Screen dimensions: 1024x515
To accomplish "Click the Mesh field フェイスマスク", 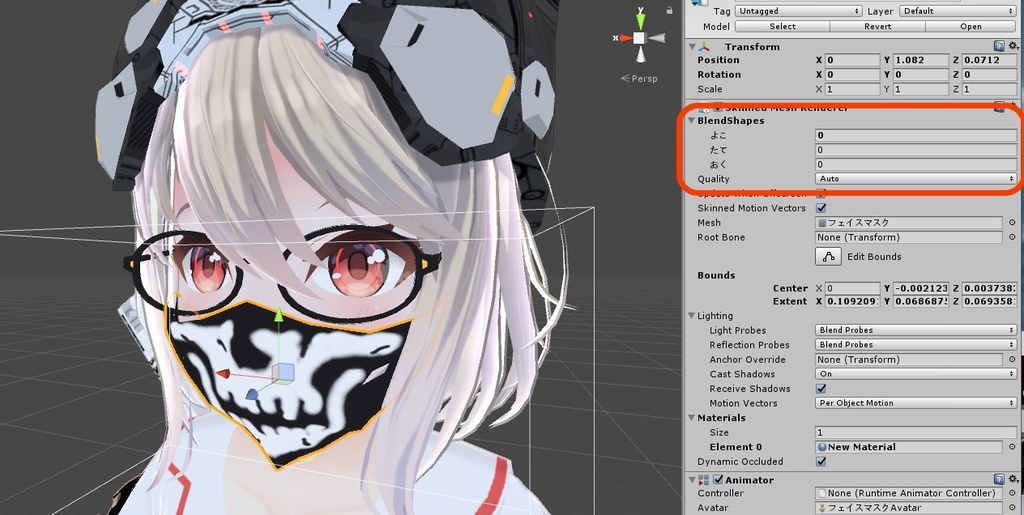I will (x=909, y=223).
